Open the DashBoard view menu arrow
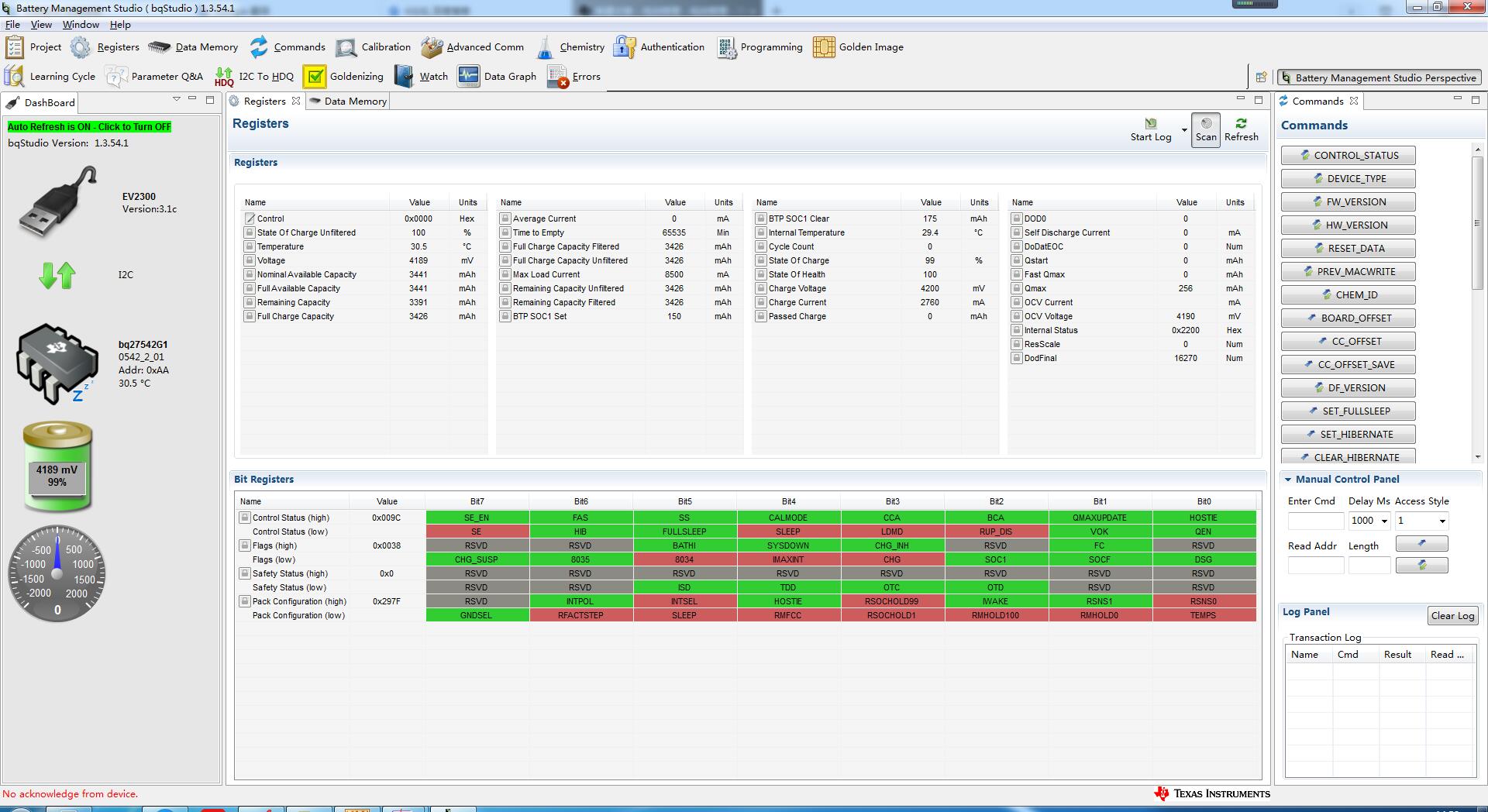Image resolution: width=1488 pixels, height=812 pixels. coord(177,99)
